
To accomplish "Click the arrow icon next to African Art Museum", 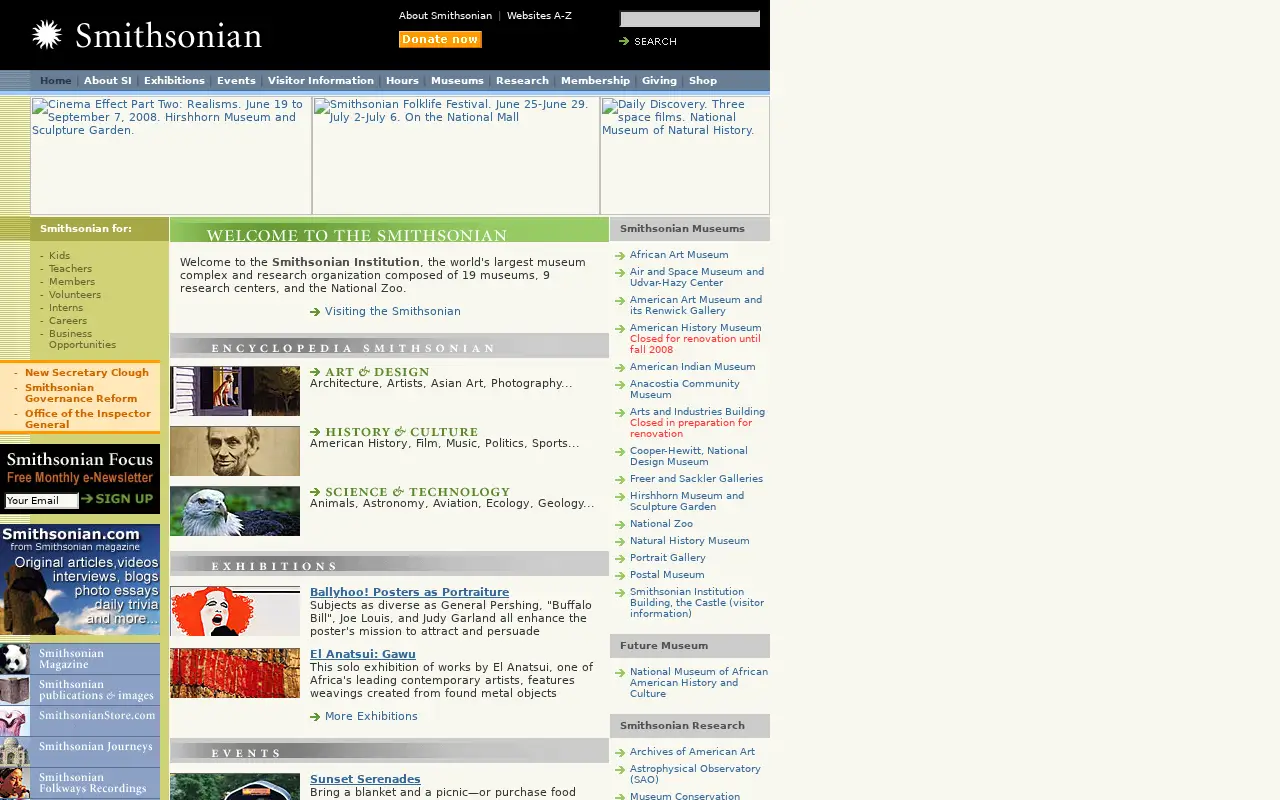I will (x=620, y=256).
